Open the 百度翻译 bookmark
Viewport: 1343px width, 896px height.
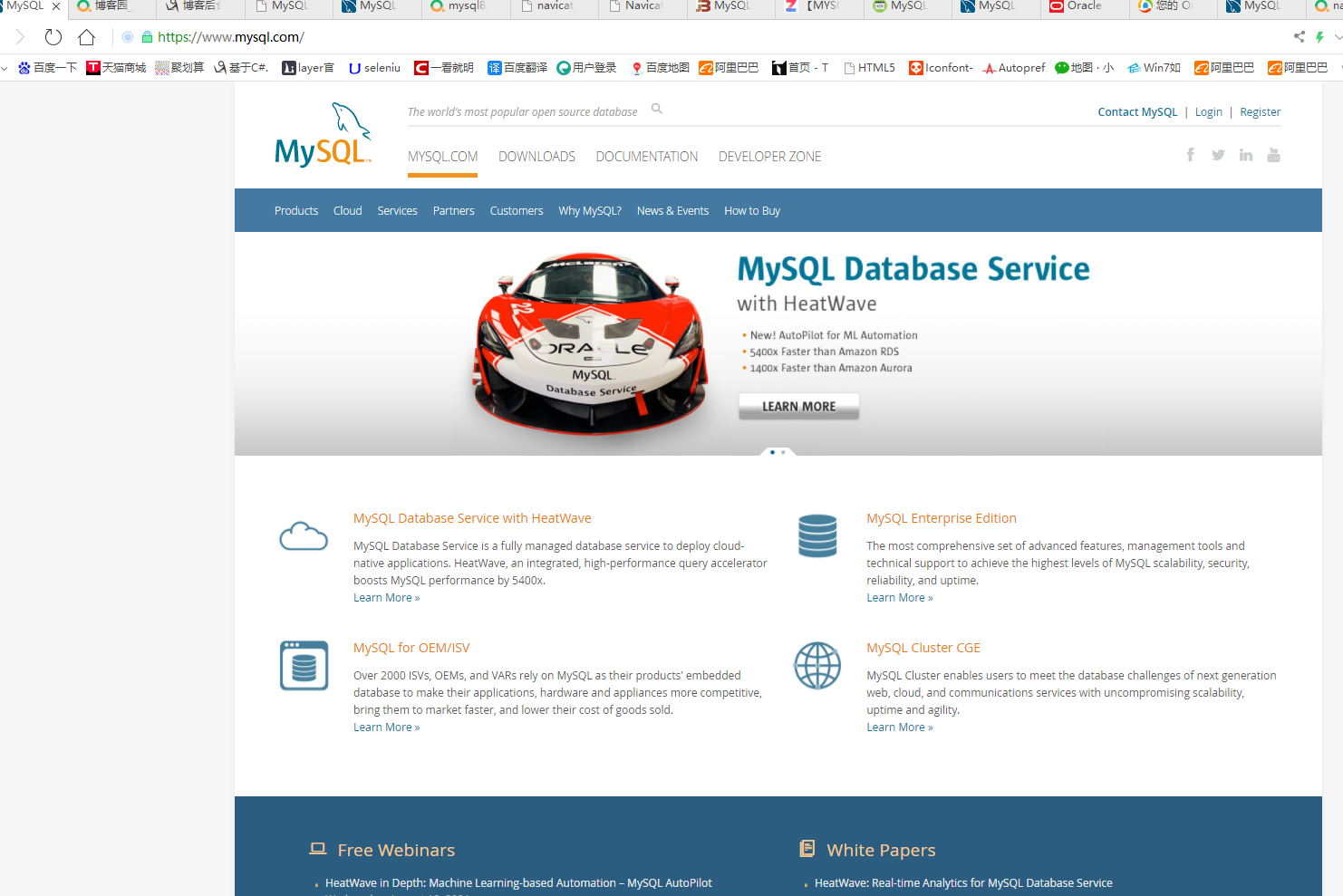click(x=517, y=68)
